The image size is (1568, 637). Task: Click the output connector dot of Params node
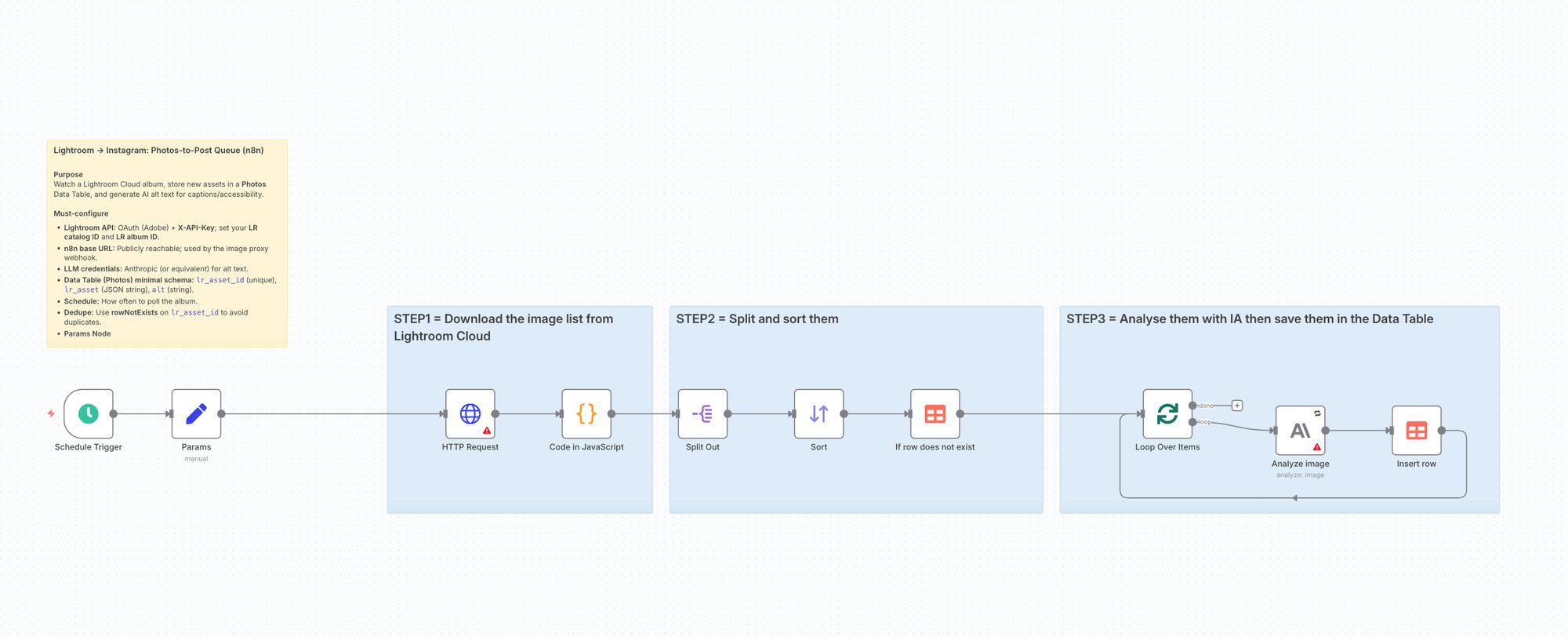(x=221, y=413)
